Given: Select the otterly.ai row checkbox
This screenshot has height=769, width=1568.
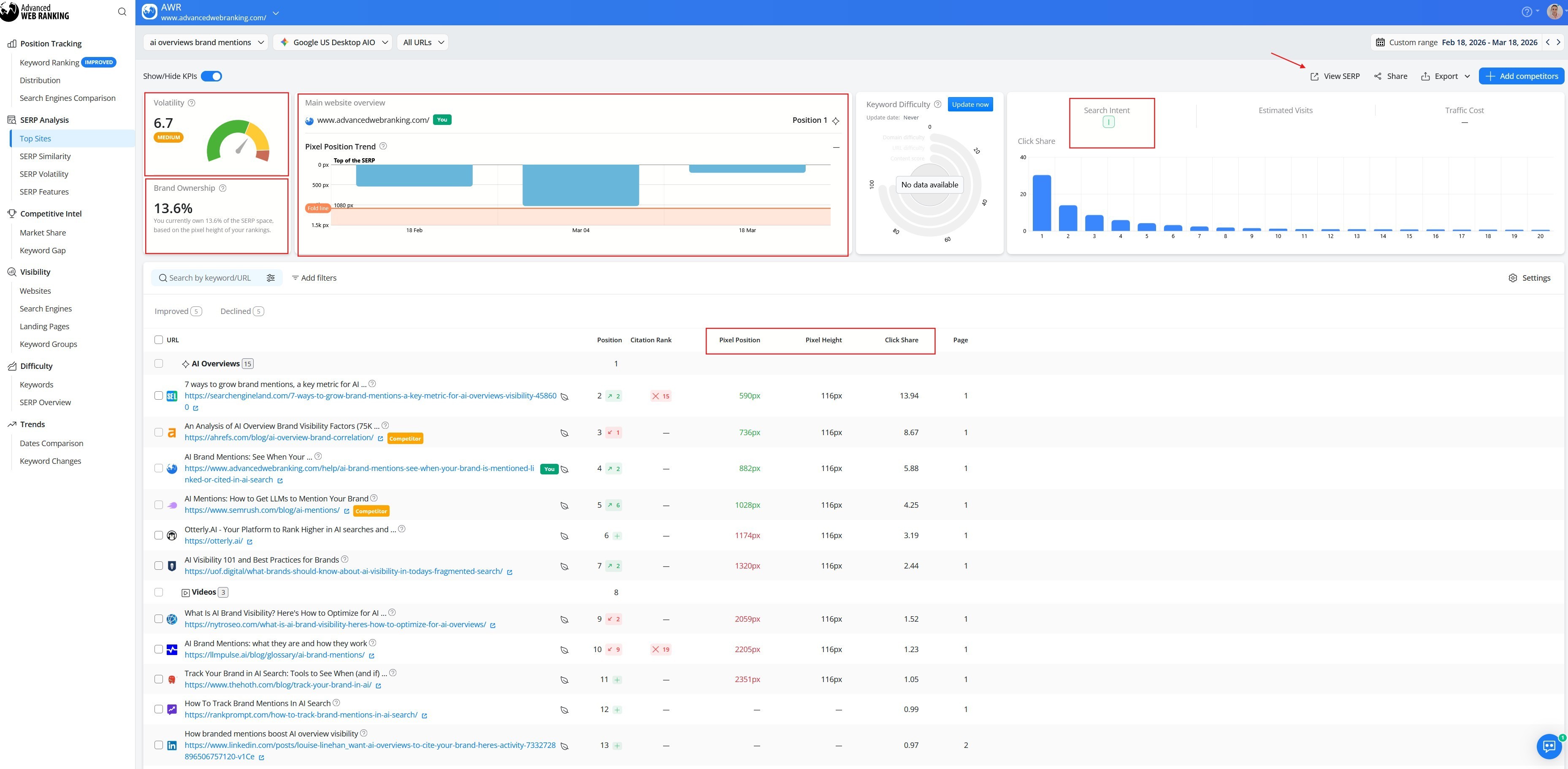Looking at the screenshot, I should (x=159, y=535).
